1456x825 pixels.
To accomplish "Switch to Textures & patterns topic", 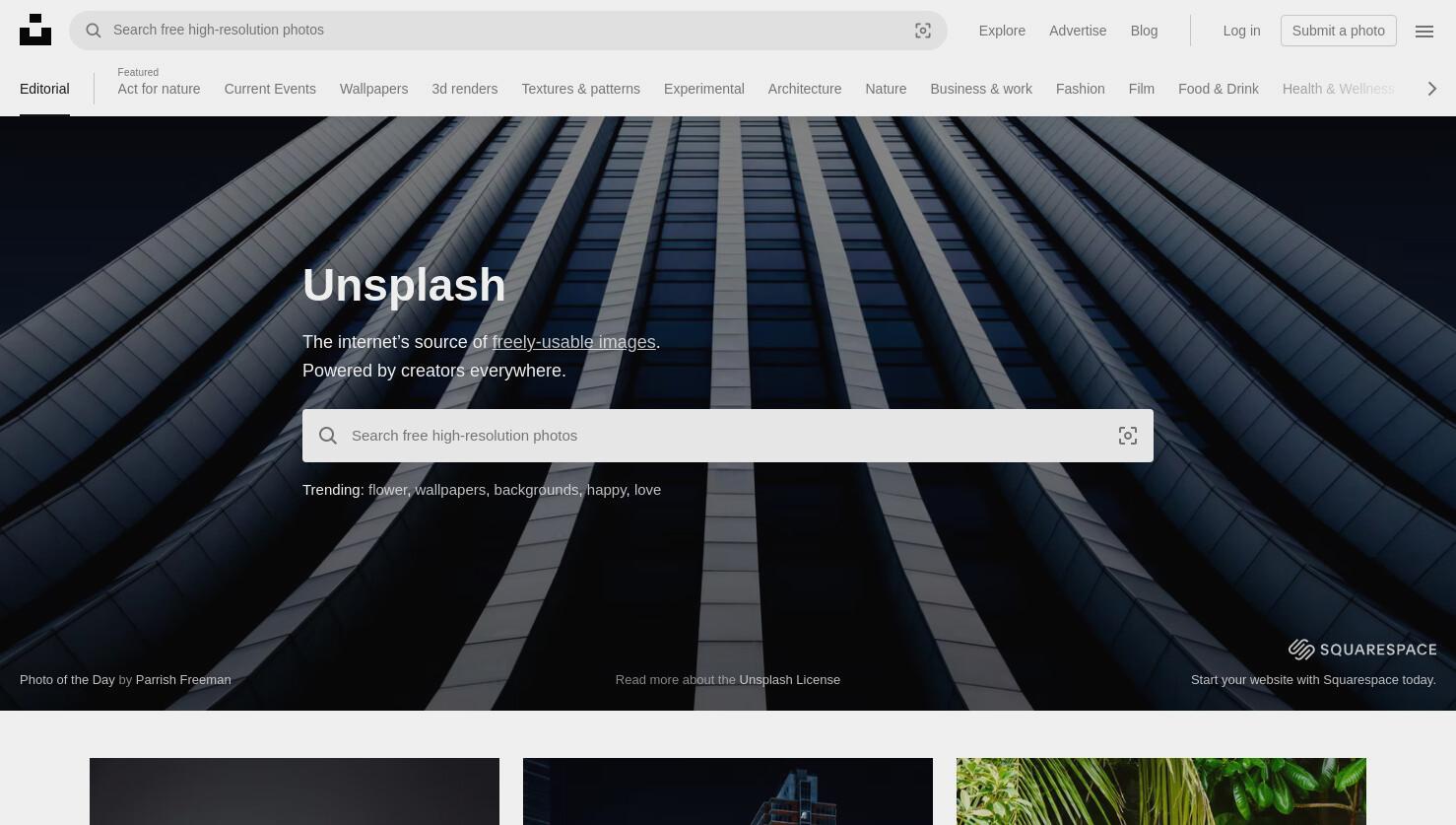I will pyautogui.click(x=580, y=89).
